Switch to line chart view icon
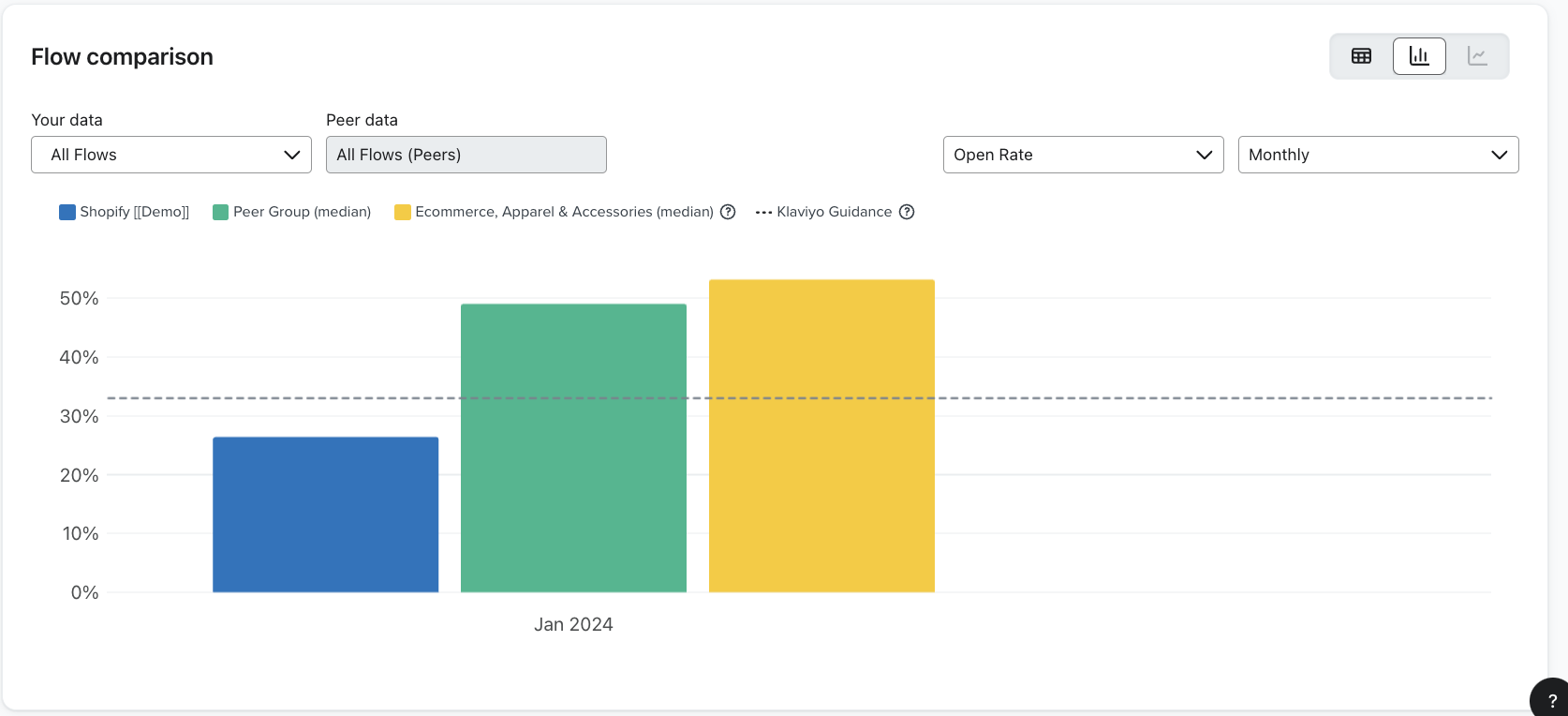This screenshot has width=1568, height=716. [1477, 56]
